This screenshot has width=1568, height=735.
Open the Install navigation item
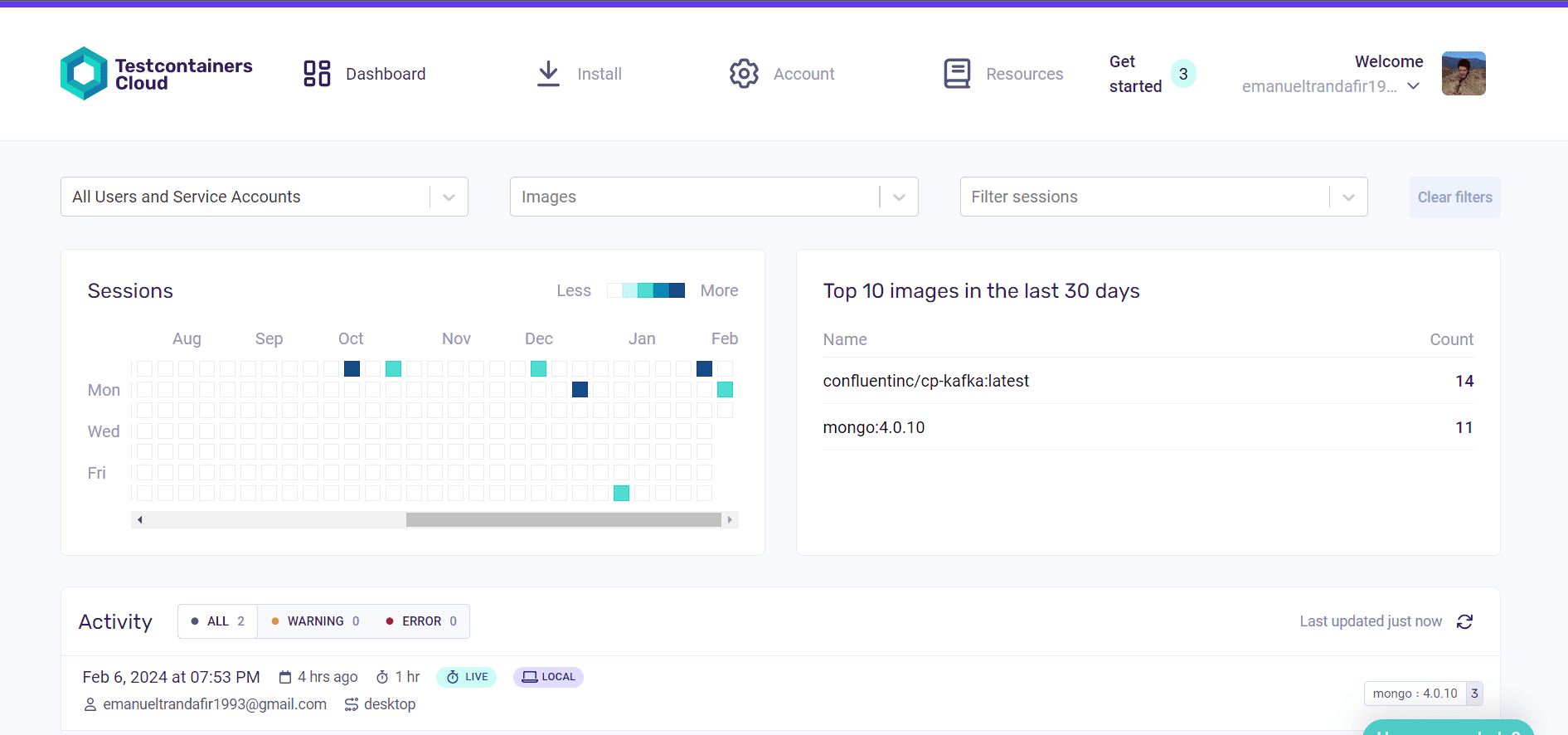pos(579,74)
